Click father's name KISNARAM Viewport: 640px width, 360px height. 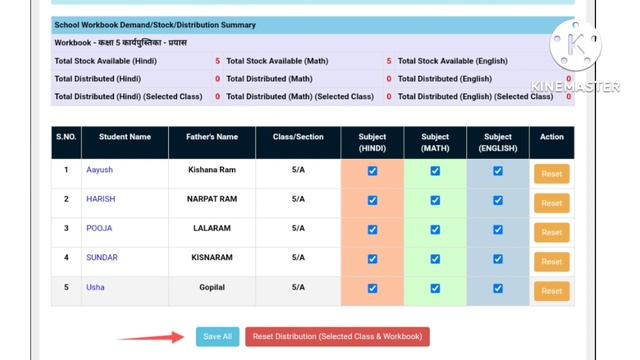[x=212, y=258]
